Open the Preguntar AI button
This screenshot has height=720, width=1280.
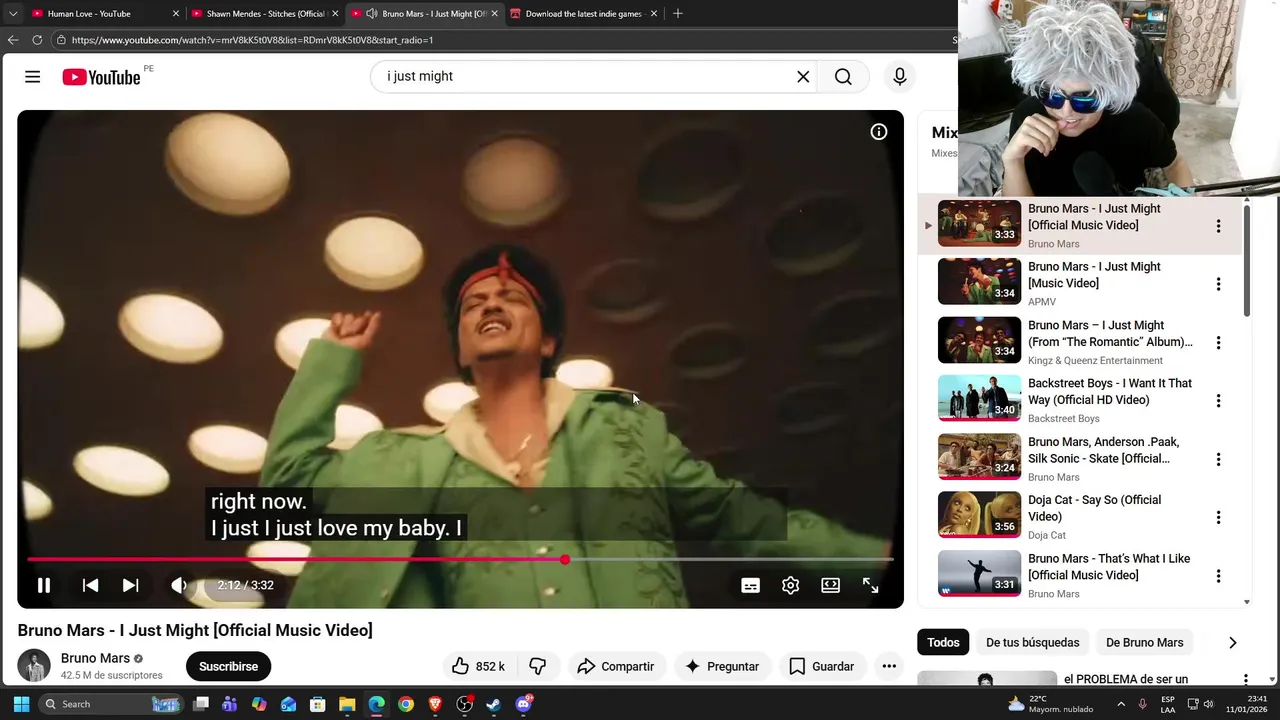tap(722, 667)
